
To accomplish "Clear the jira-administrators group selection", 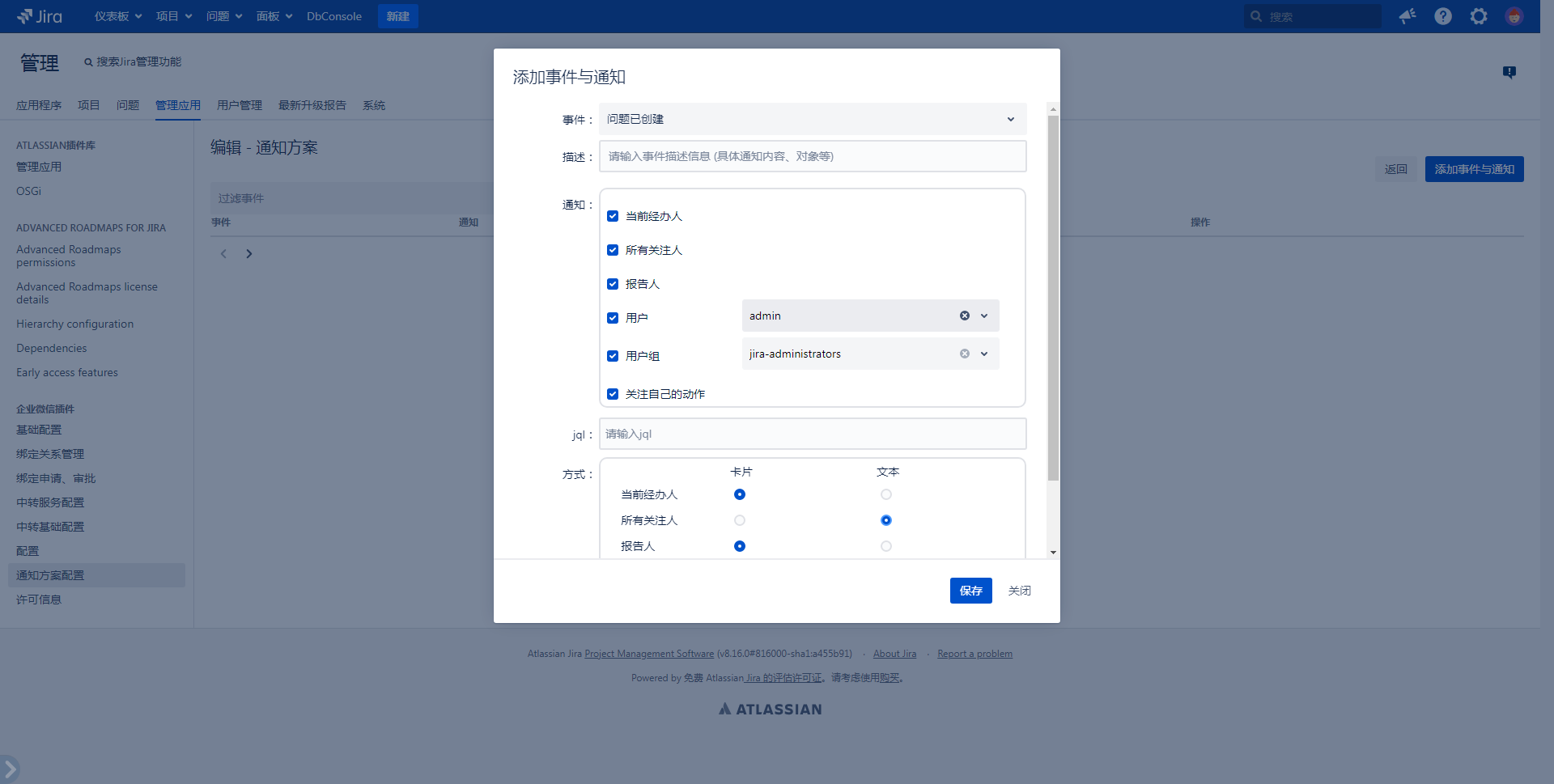I will 965,354.
